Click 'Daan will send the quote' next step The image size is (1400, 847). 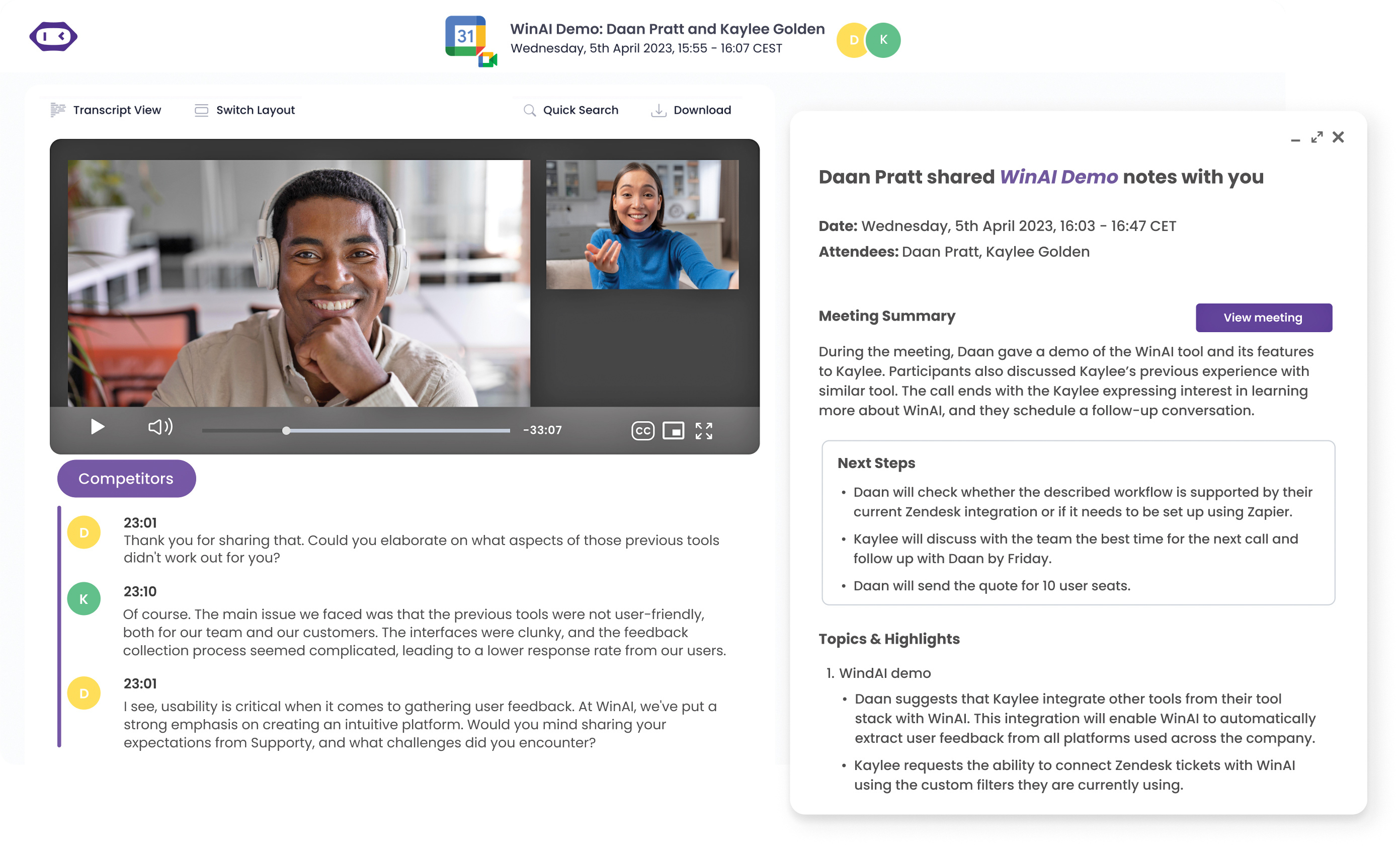(x=992, y=585)
